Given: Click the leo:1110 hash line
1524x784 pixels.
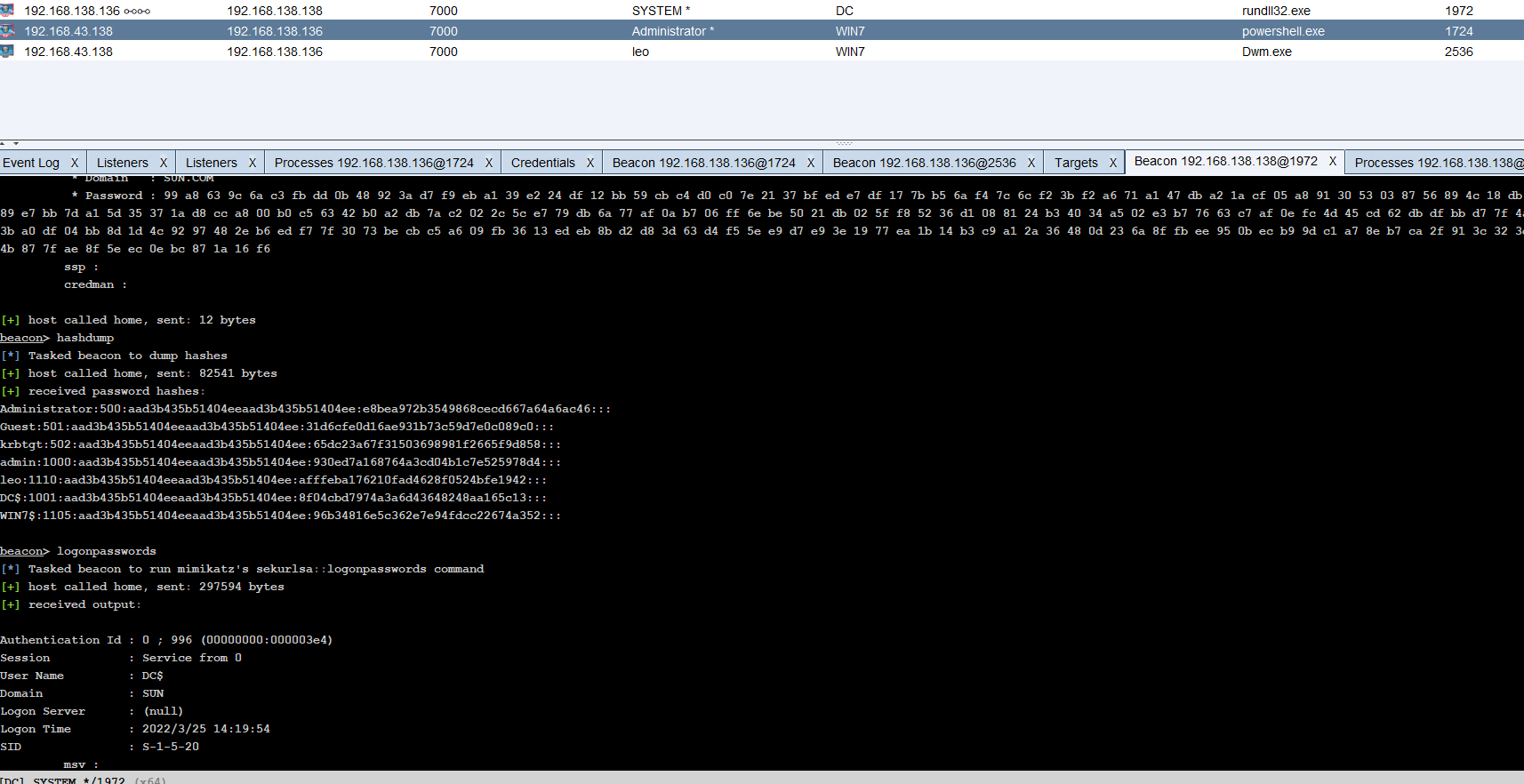Looking at the screenshot, I should point(274,480).
